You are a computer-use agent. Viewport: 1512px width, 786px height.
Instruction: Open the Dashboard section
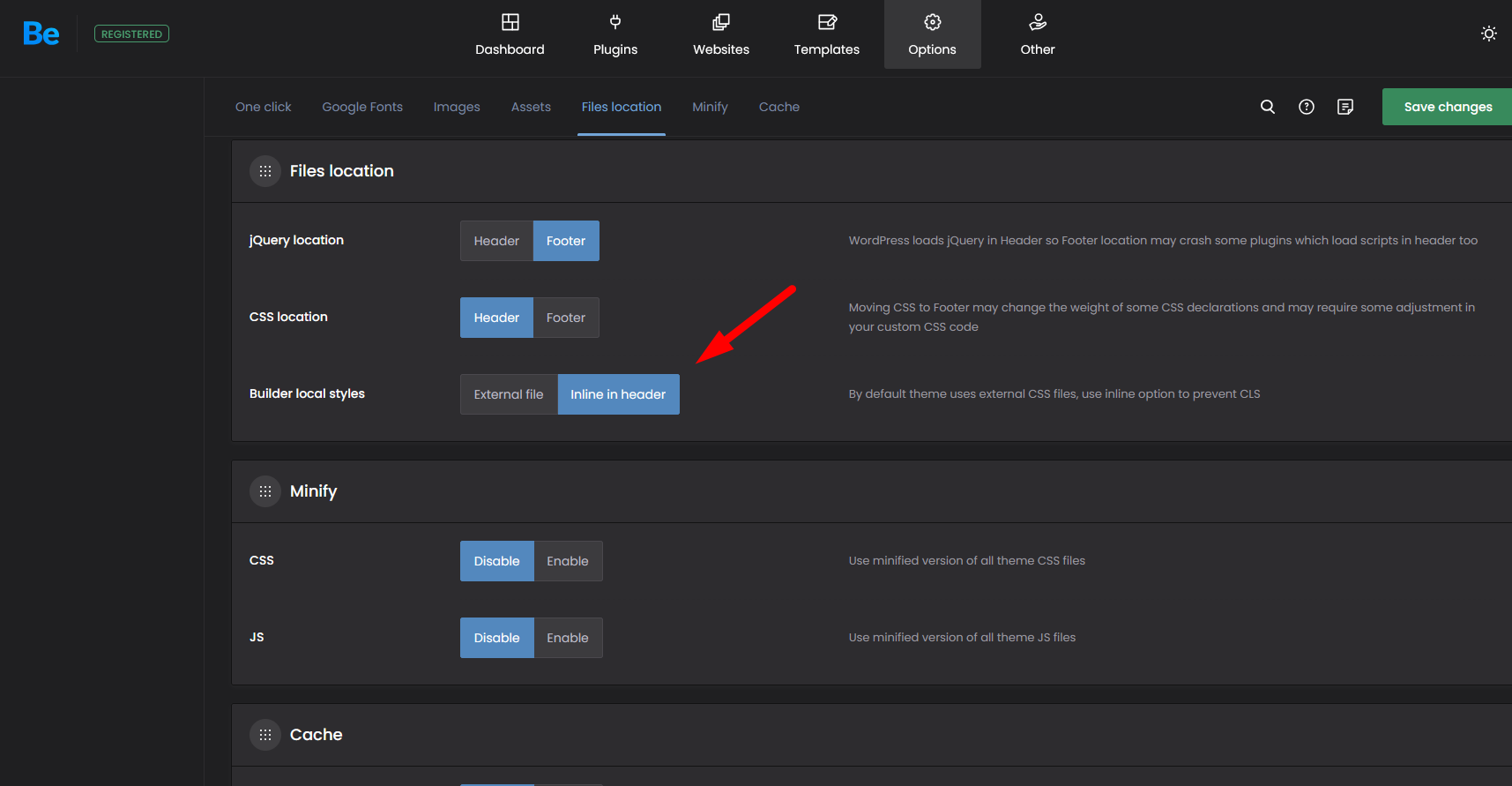510,34
